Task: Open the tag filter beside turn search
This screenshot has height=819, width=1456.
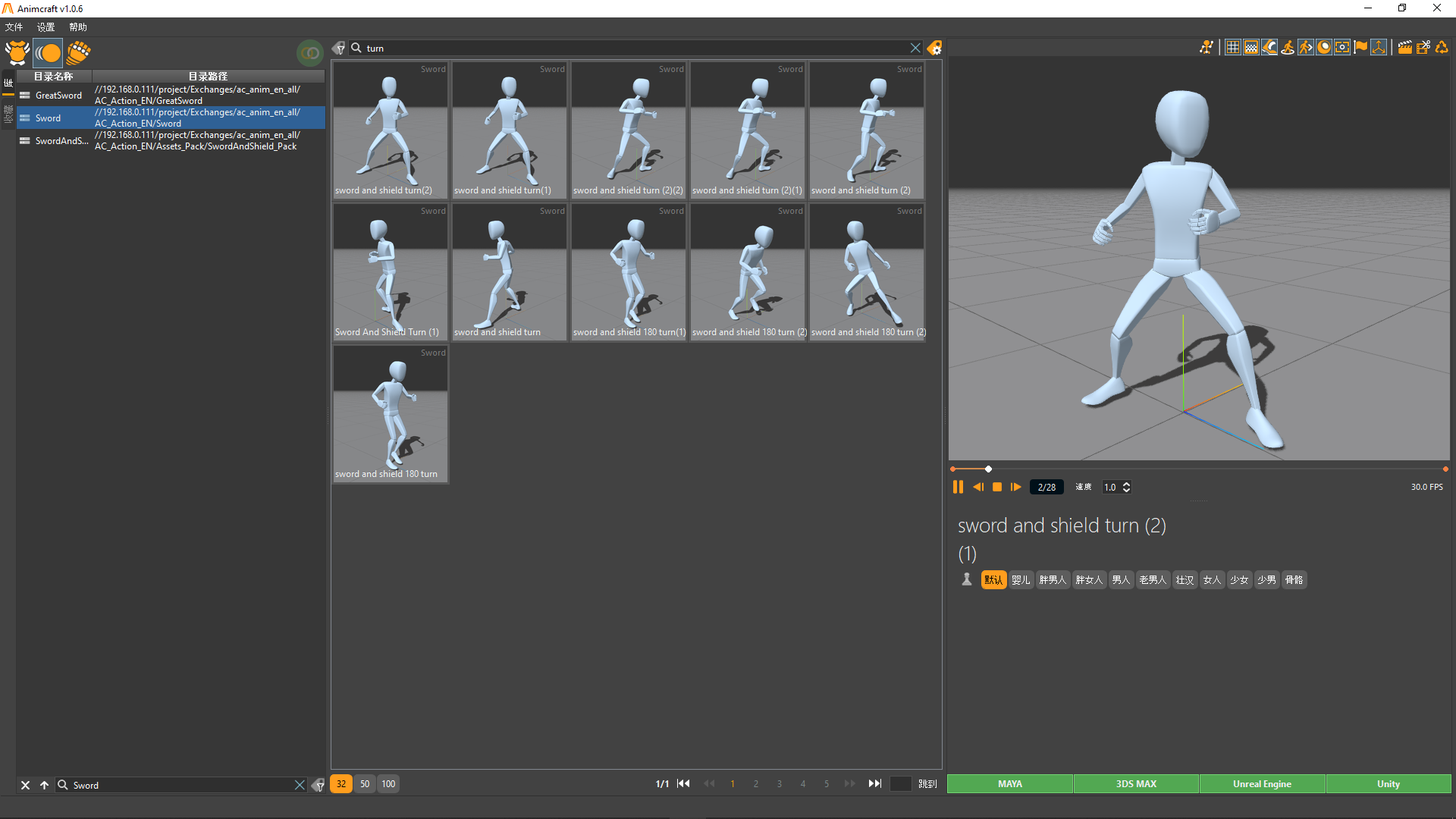Action: [339, 48]
